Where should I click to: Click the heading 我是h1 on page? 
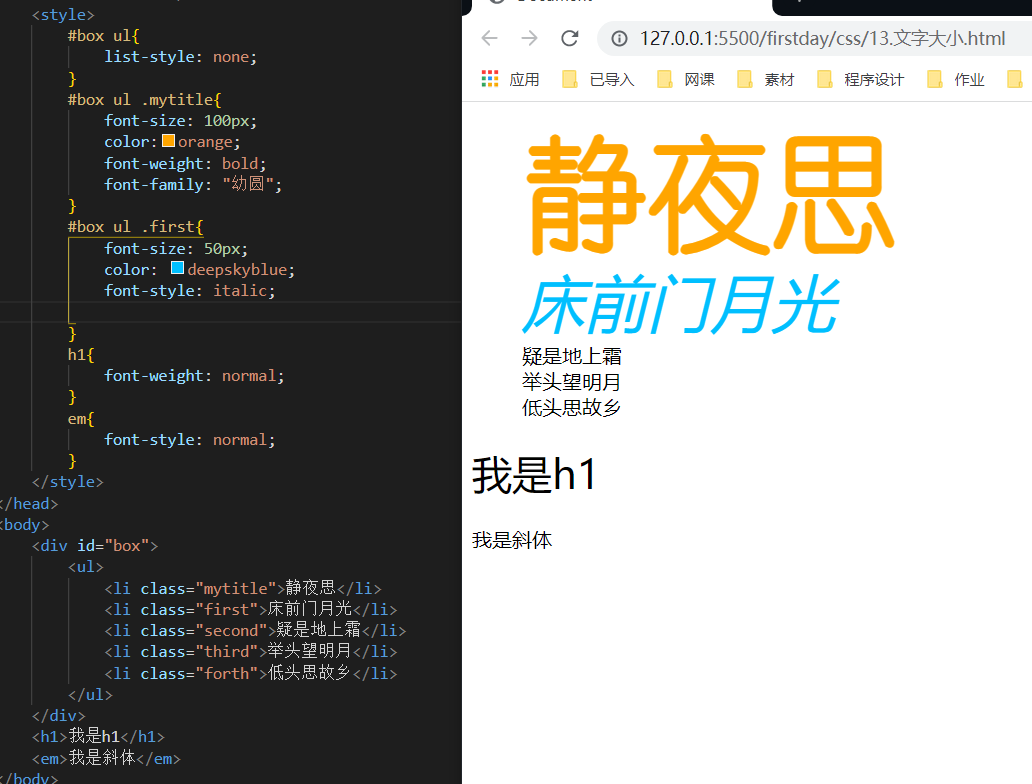(534, 475)
